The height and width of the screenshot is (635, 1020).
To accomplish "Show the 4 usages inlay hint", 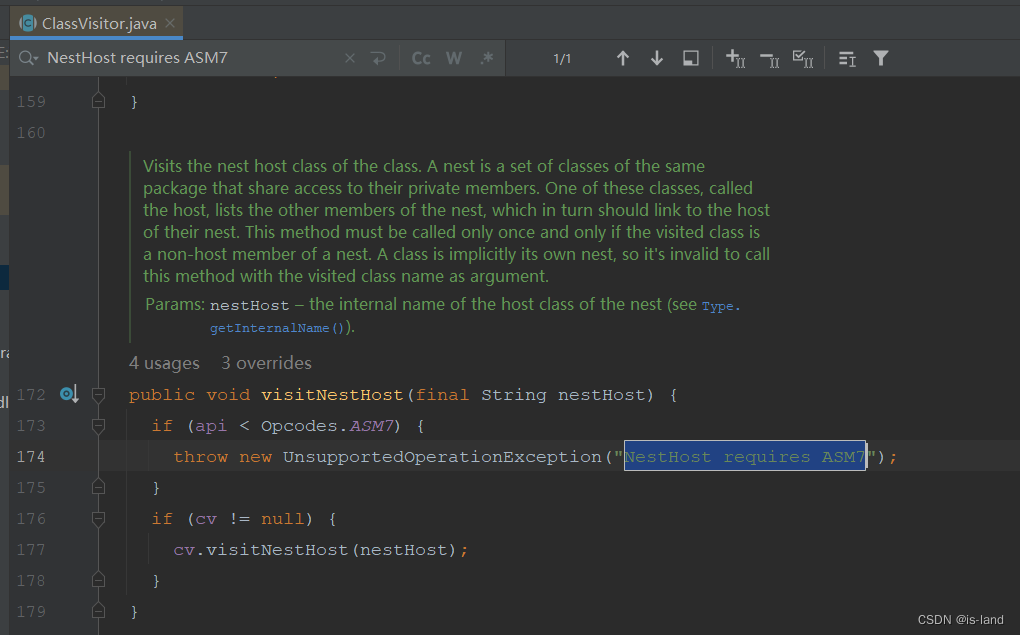I will (x=164, y=363).
